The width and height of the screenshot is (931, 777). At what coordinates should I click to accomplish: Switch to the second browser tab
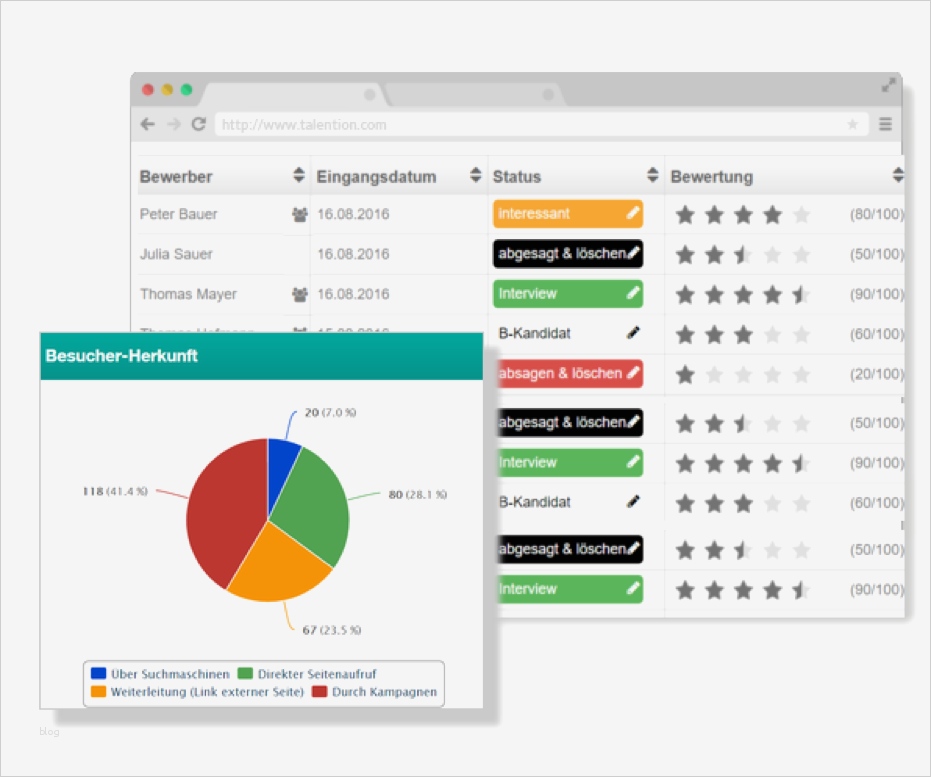tap(475, 94)
